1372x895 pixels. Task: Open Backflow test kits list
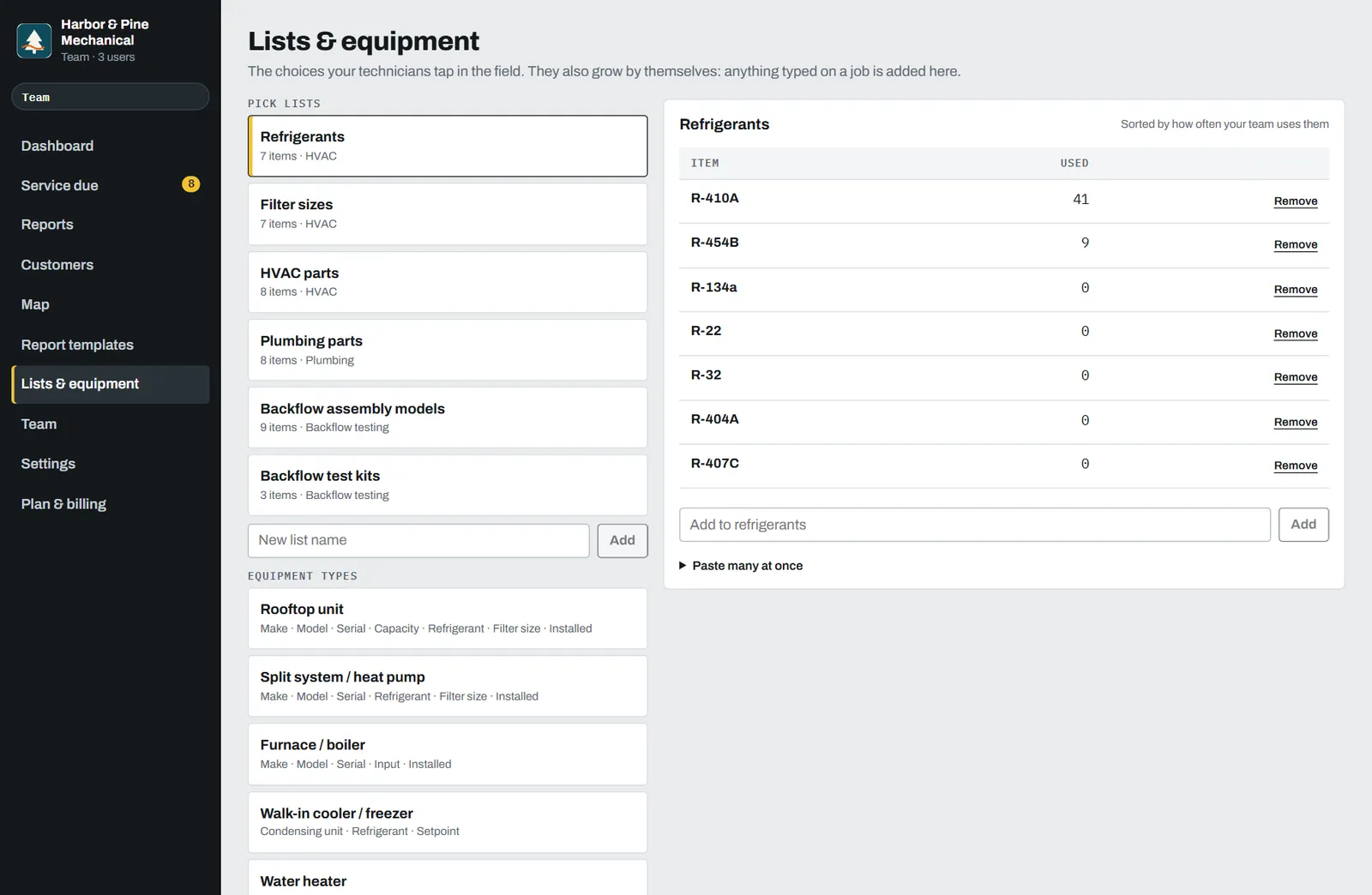pos(448,485)
